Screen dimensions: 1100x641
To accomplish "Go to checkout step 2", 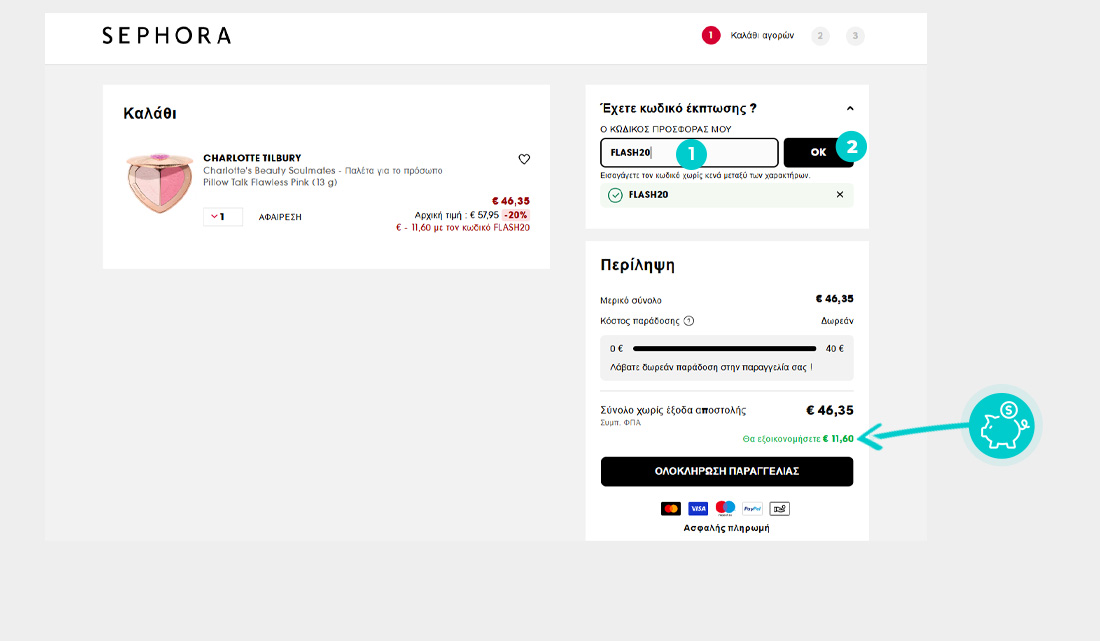I will (820, 36).
